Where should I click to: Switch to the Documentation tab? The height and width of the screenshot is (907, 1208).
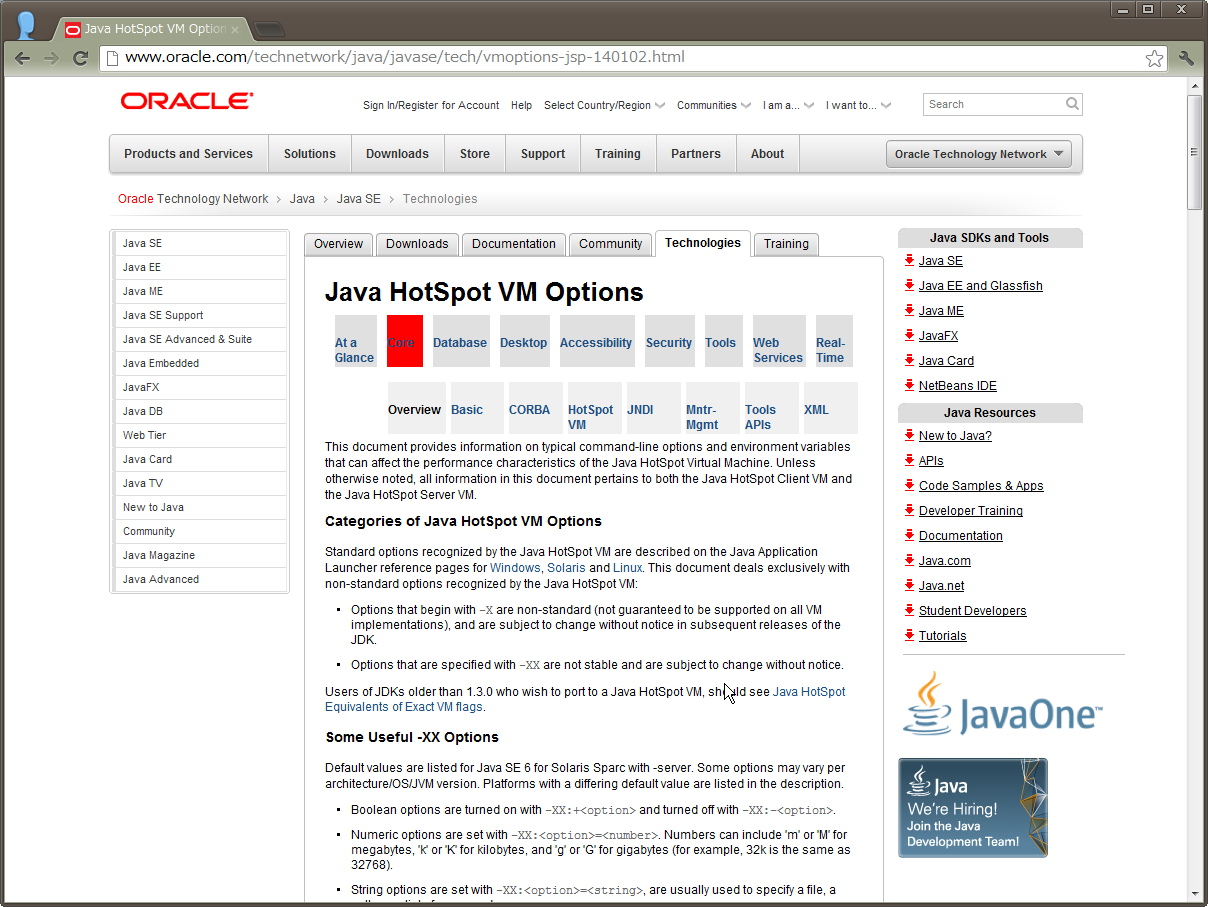(x=514, y=244)
